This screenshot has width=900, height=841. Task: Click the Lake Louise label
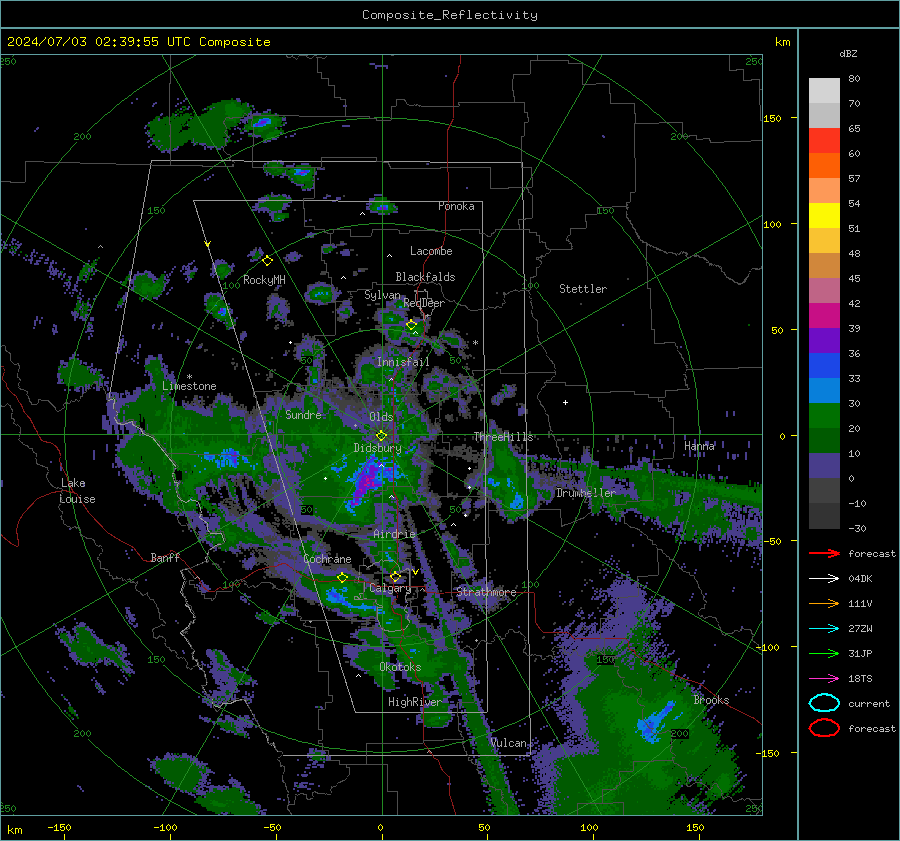coord(78,491)
